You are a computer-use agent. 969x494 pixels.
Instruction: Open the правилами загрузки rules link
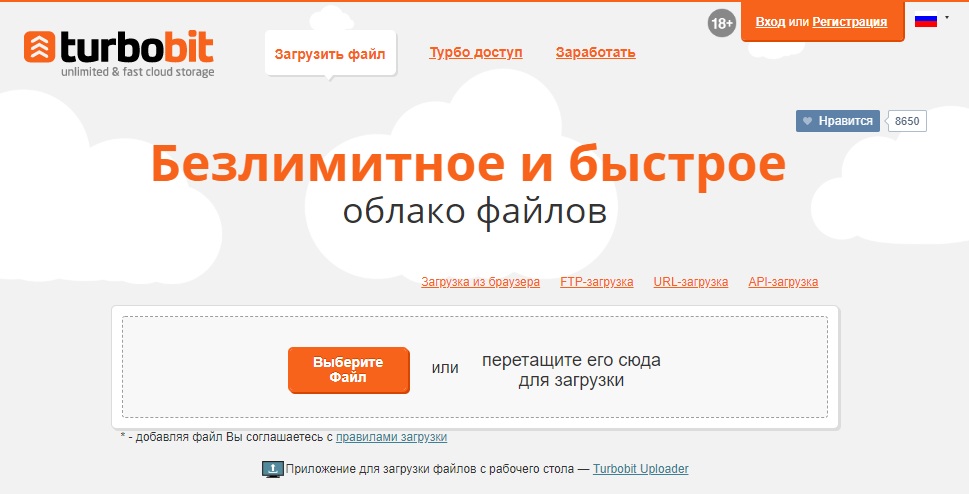point(391,437)
